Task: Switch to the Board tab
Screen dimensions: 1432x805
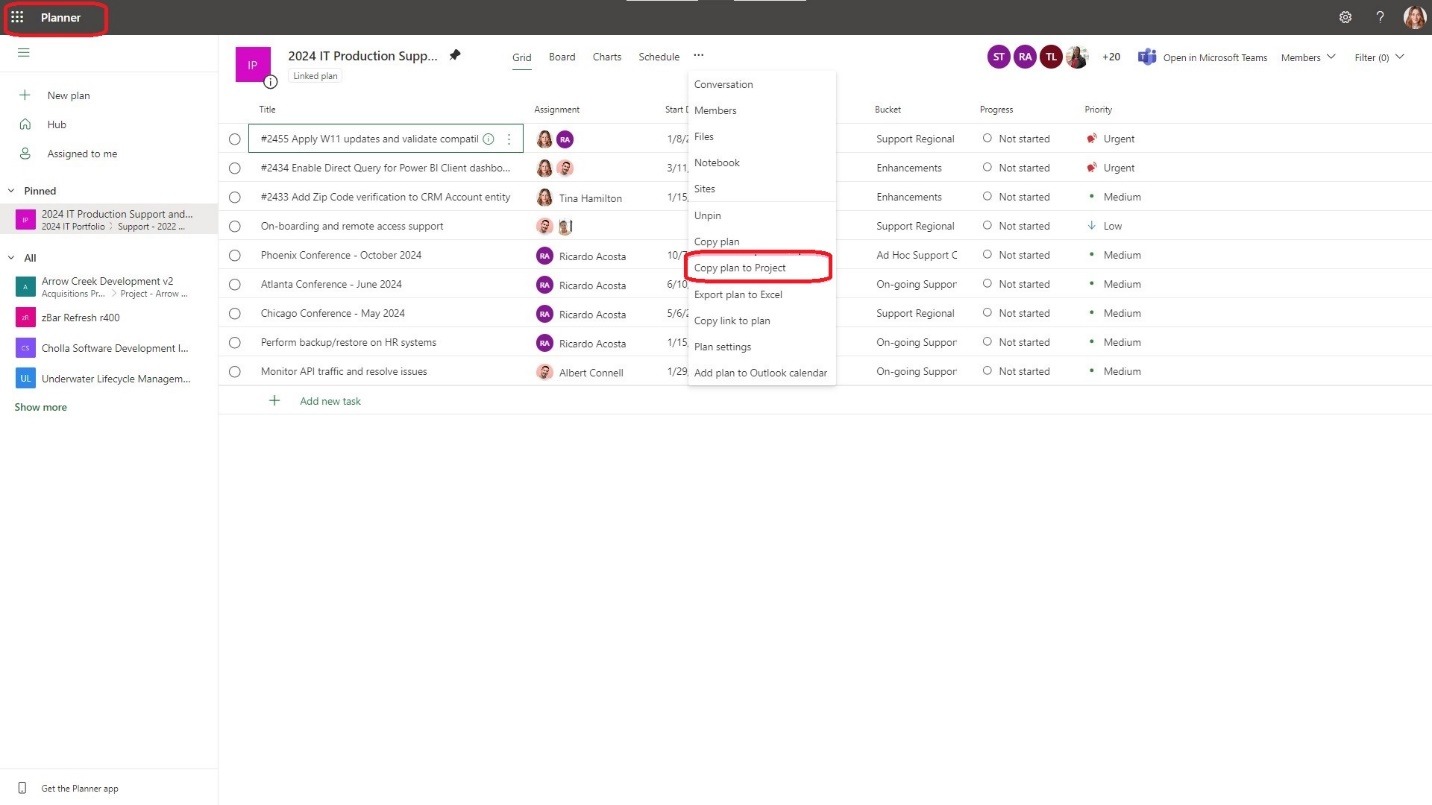Action: coord(562,57)
